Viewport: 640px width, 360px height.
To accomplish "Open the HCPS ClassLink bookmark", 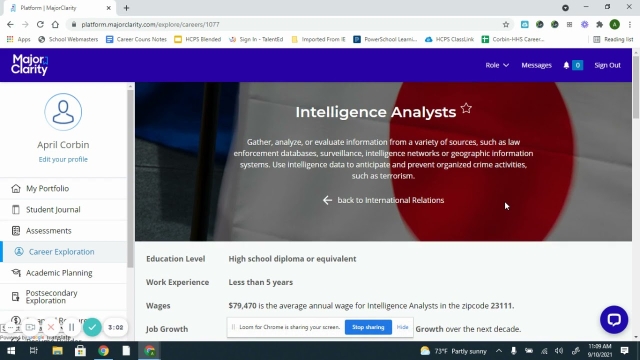I will (x=449, y=40).
